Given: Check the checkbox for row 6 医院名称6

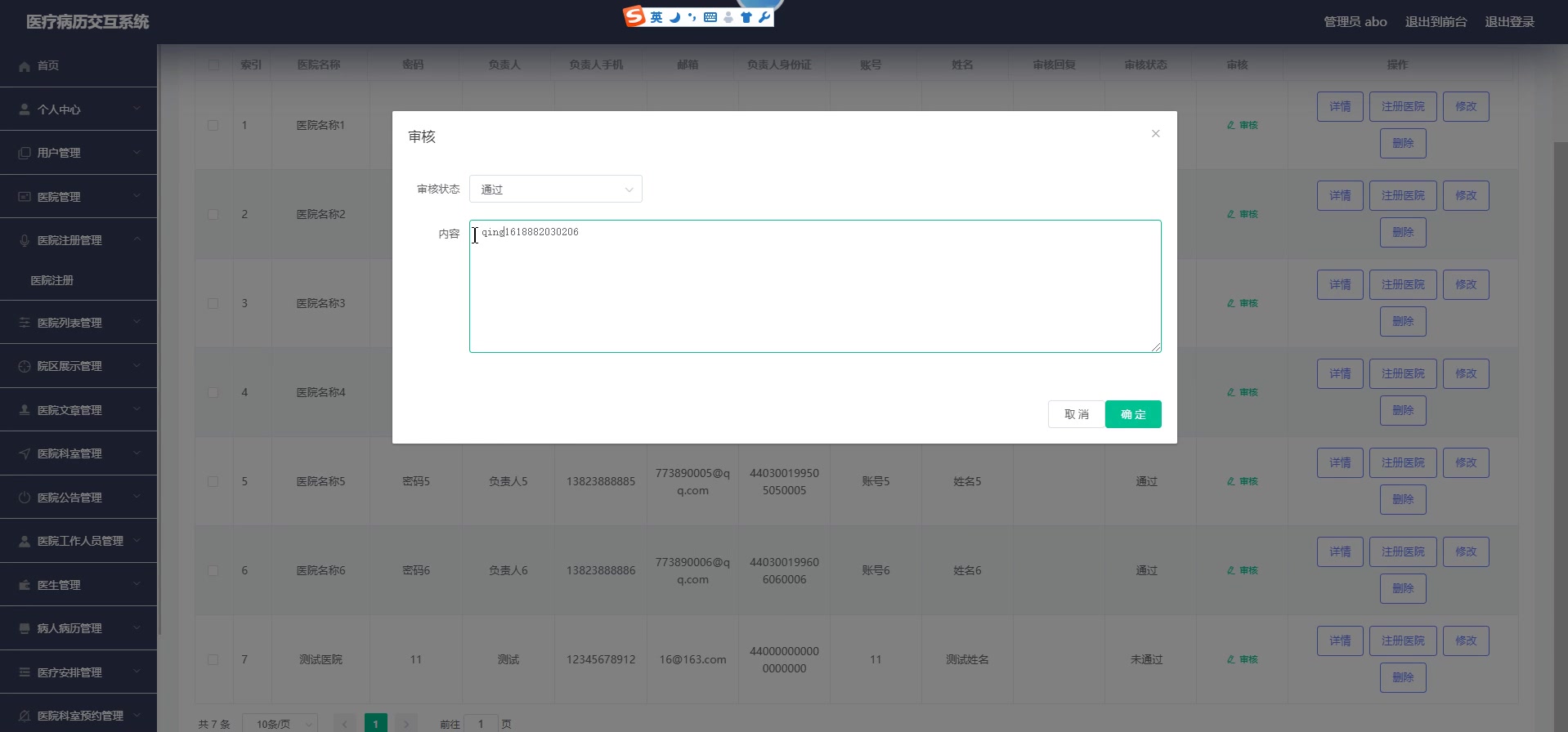Looking at the screenshot, I should click(x=213, y=570).
